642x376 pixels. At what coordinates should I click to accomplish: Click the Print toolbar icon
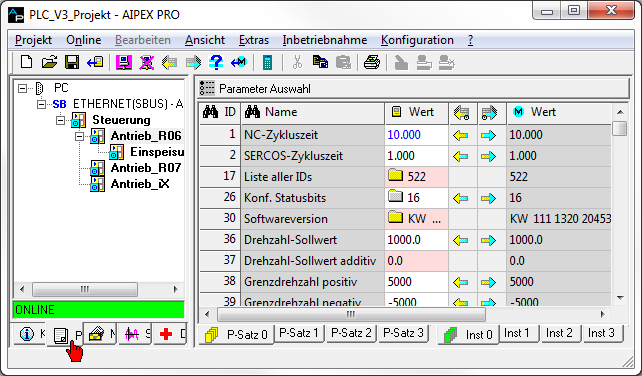(x=372, y=62)
